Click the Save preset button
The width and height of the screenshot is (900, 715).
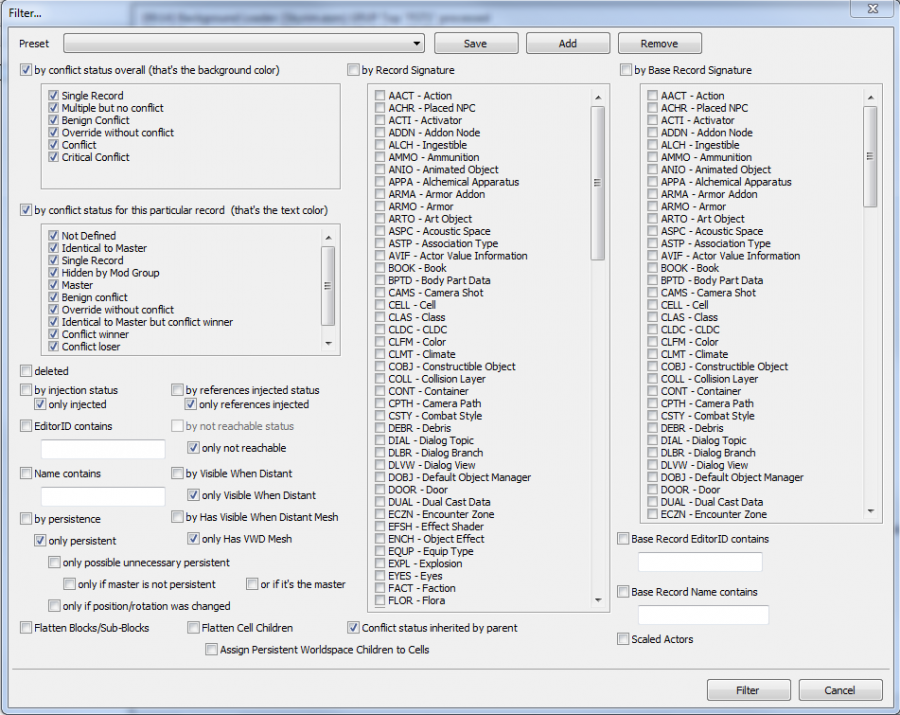(476, 43)
